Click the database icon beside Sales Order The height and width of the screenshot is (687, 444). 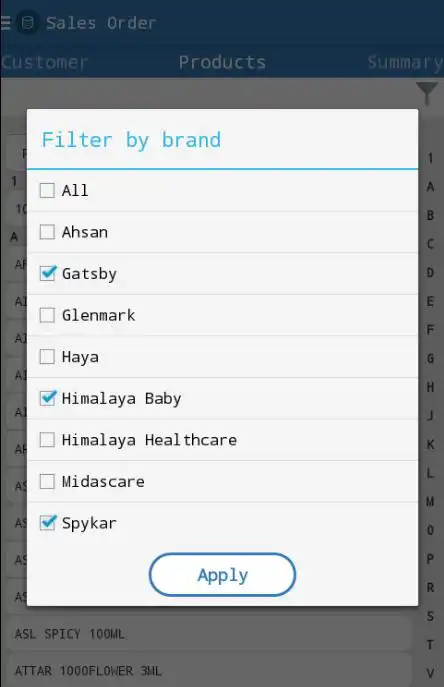pos(28,23)
